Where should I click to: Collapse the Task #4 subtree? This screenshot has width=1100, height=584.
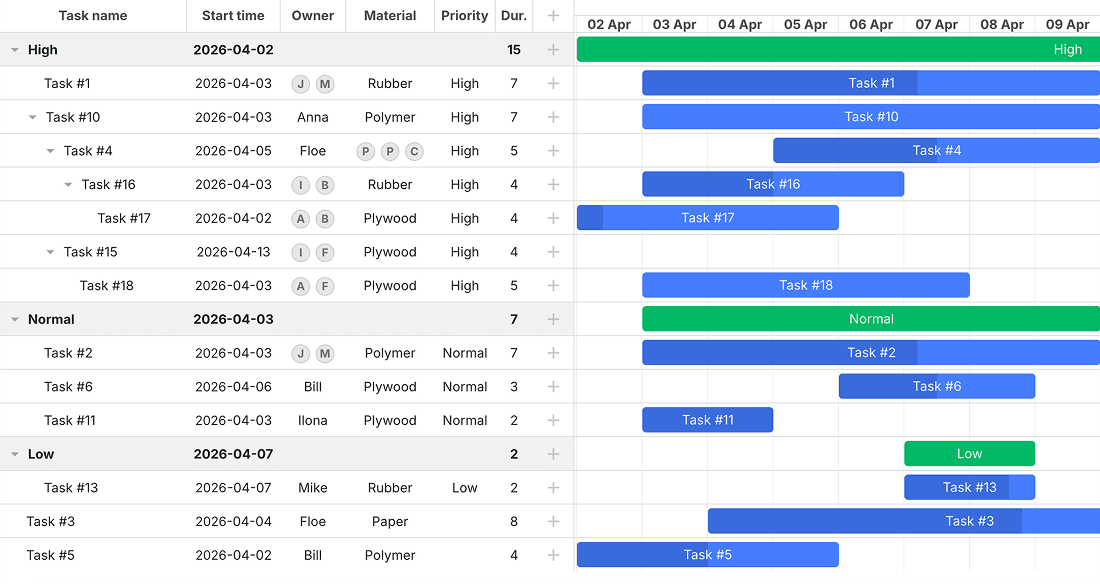pos(51,151)
